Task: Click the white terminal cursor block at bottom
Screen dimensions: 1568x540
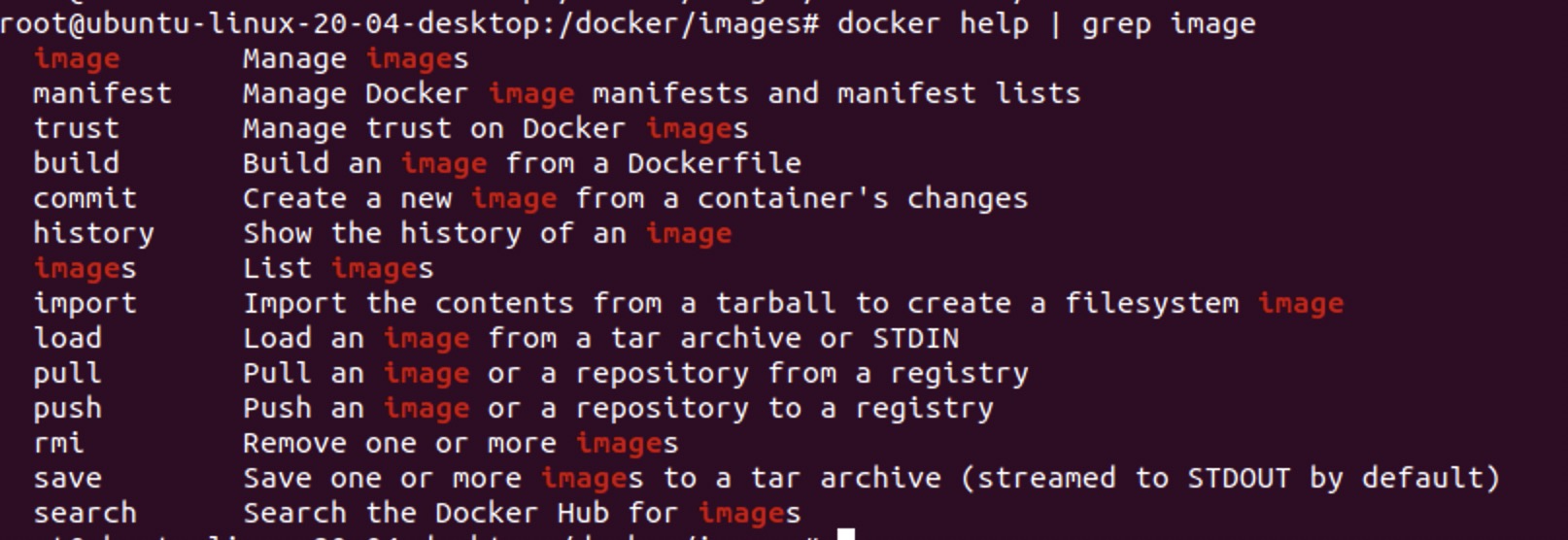Action: pyautogui.click(x=846, y=534)
